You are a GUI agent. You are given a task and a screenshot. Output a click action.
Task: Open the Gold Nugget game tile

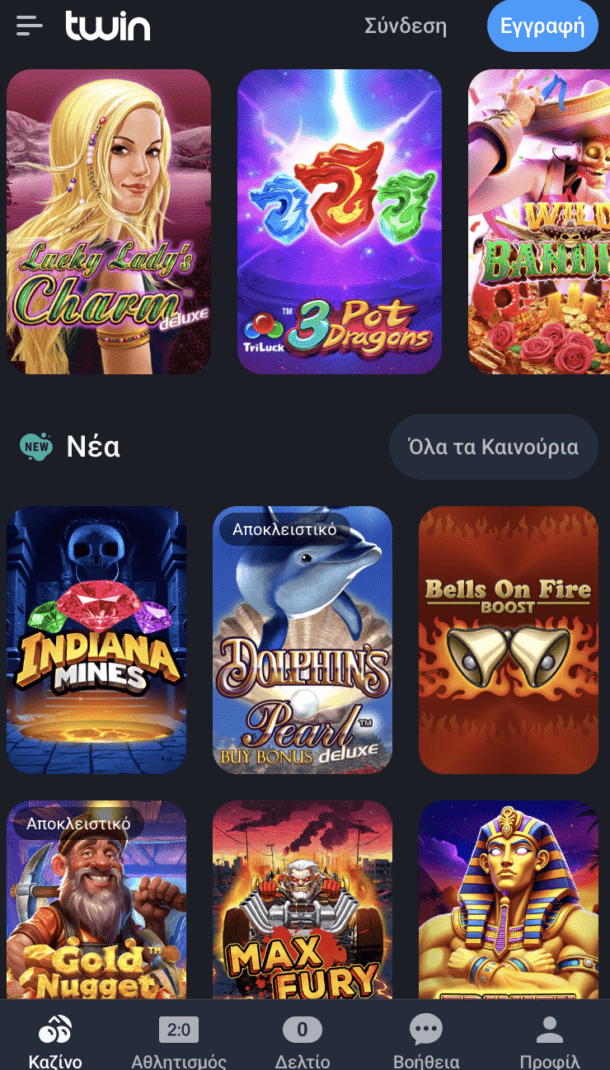pyautogui.click(x=96, y=899)
